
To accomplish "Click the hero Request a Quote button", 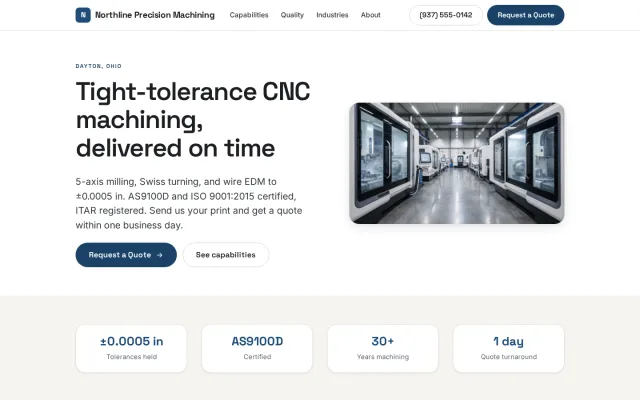I will point(126,255).
